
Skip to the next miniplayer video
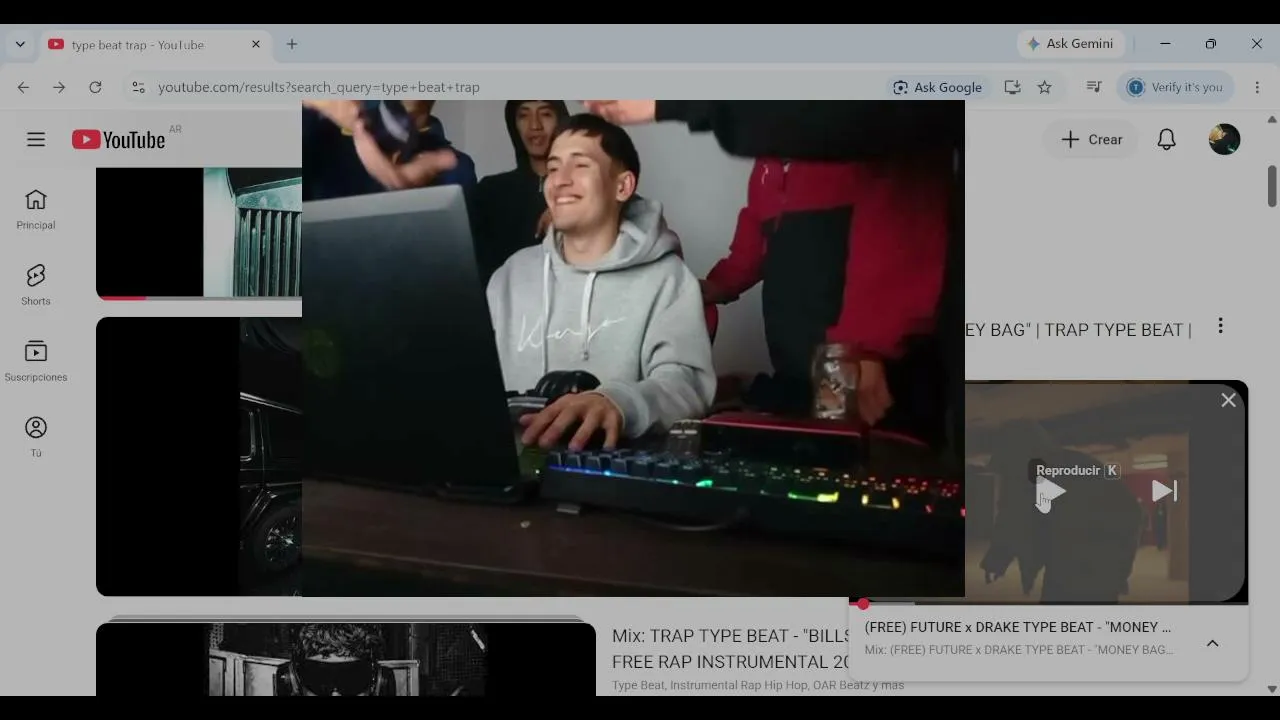[1164, 491]
